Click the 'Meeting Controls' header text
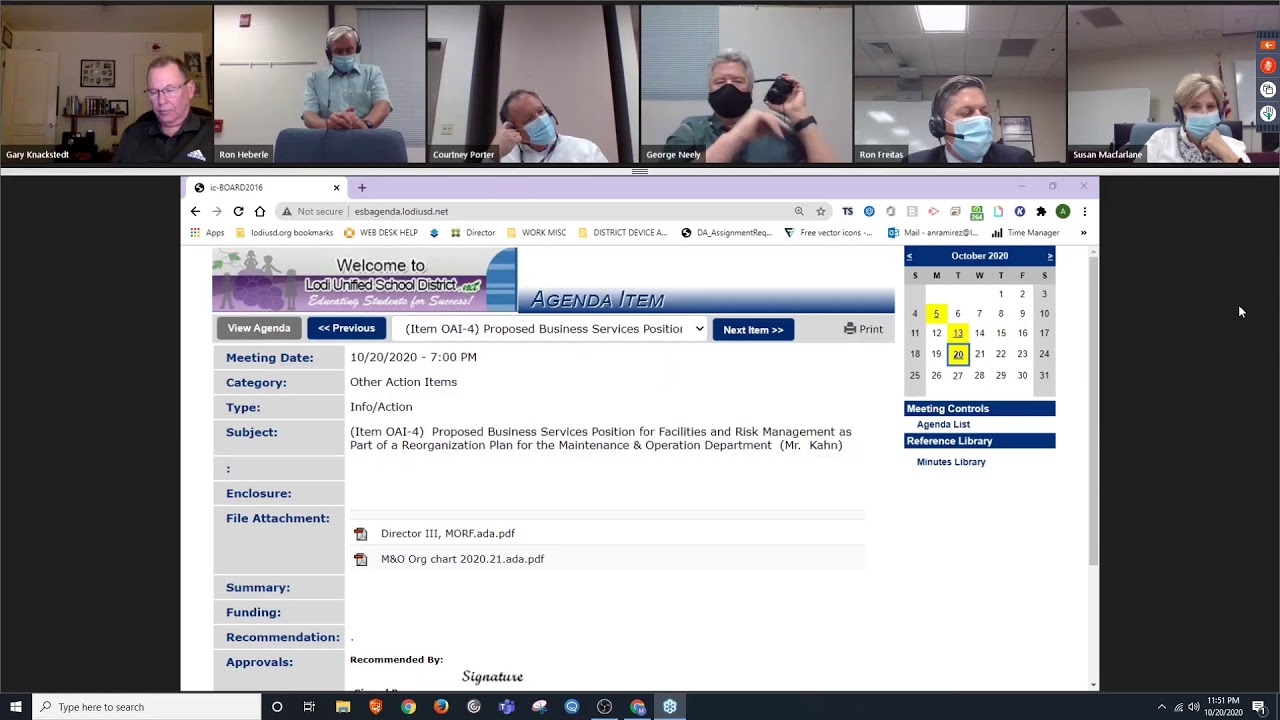The width and height of the screenshot is (1280, 720). click(947, 408)
